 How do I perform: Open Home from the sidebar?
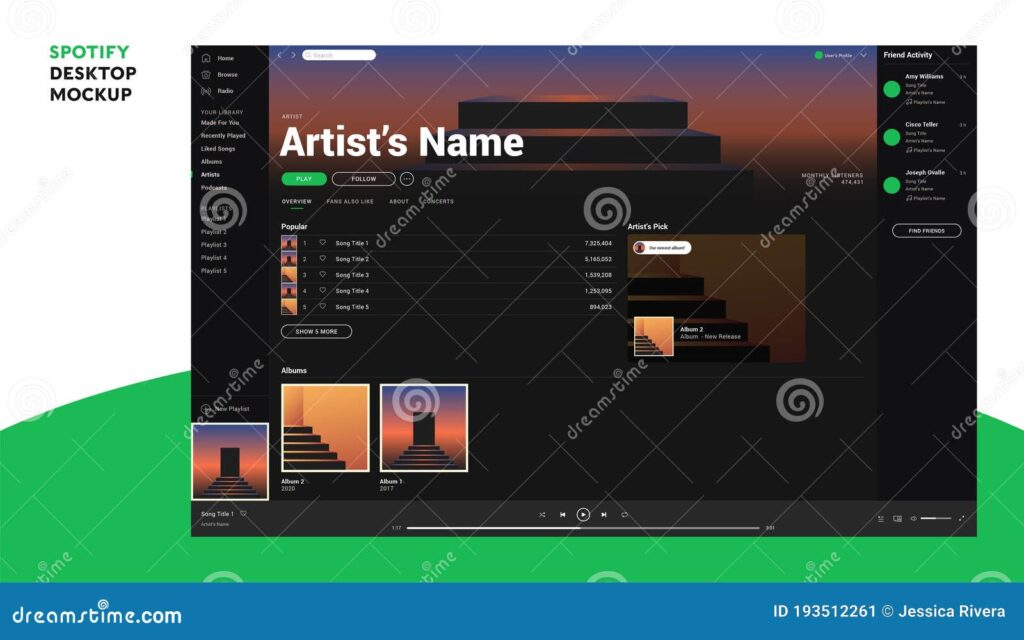point(218,58)
